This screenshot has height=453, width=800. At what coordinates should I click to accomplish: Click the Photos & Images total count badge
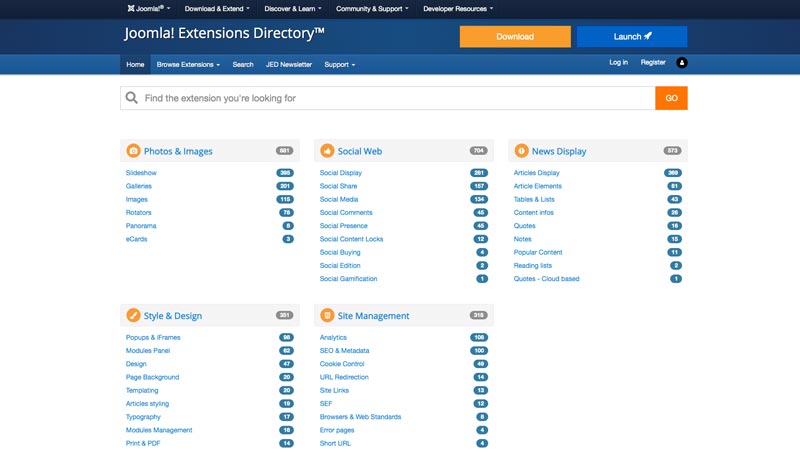pyautogui.click(x=285, y=150)
